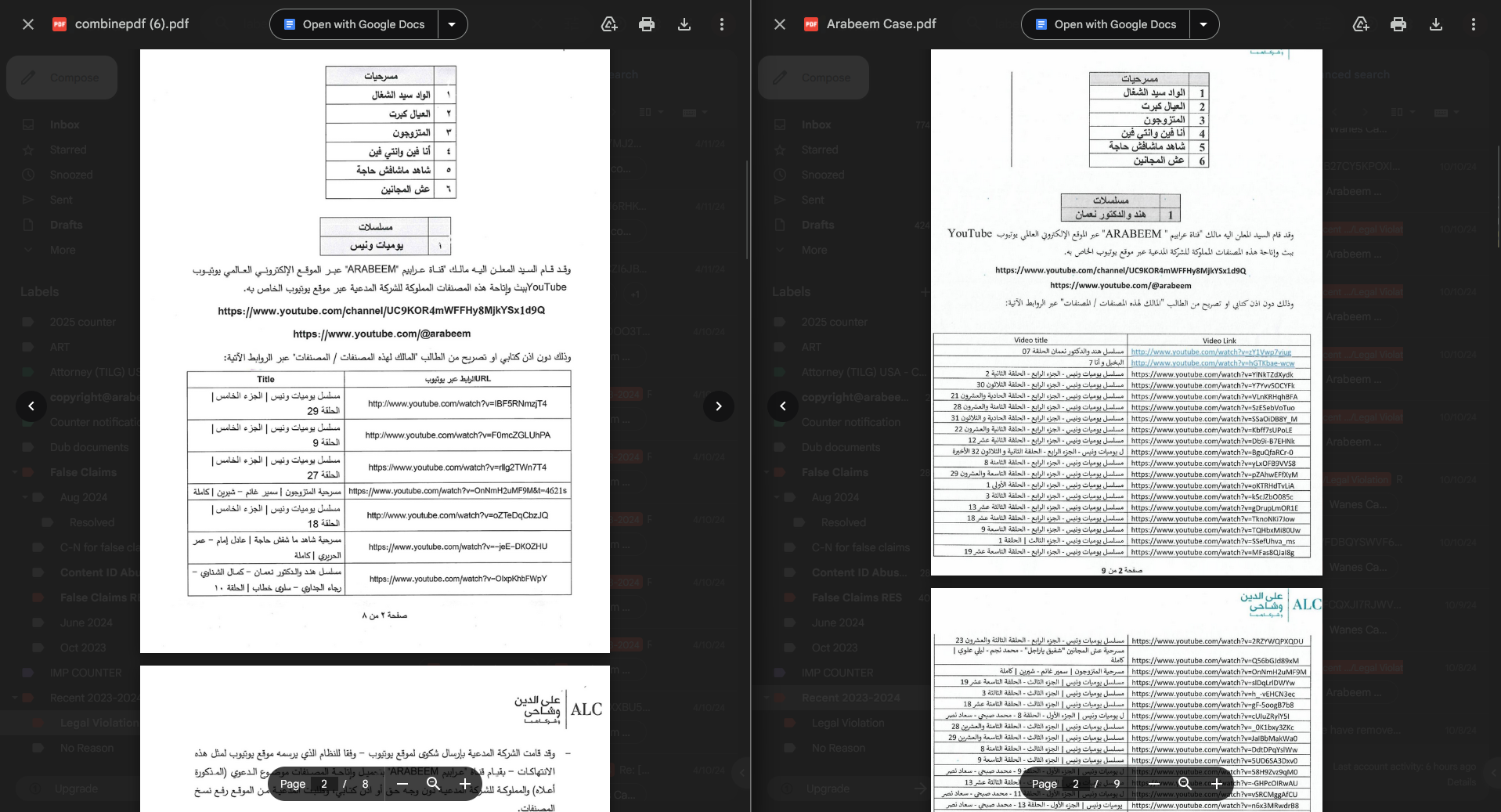The image size is (1501, 812).
Task: Close the combinepdf (6).pdf preview
Action: point(28,24)
